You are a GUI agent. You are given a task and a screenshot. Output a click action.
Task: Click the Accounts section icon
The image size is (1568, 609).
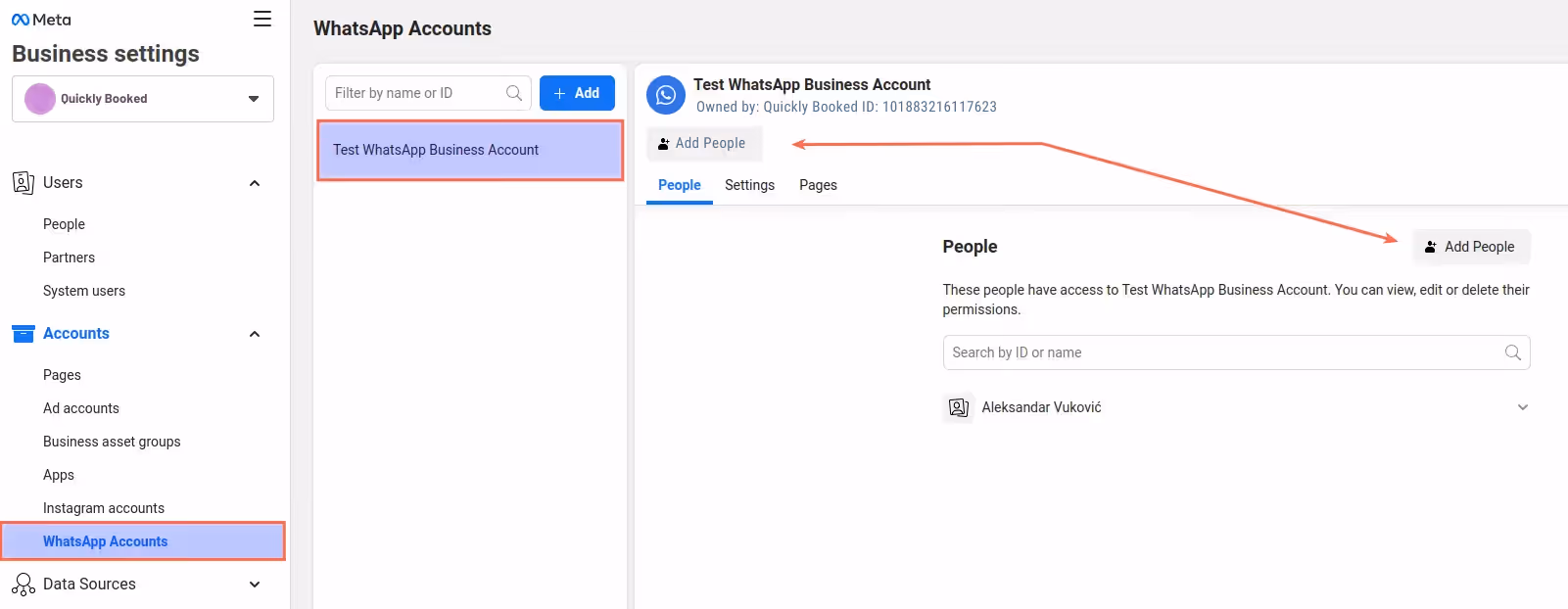pyautogui.click(x=24, y=334)
